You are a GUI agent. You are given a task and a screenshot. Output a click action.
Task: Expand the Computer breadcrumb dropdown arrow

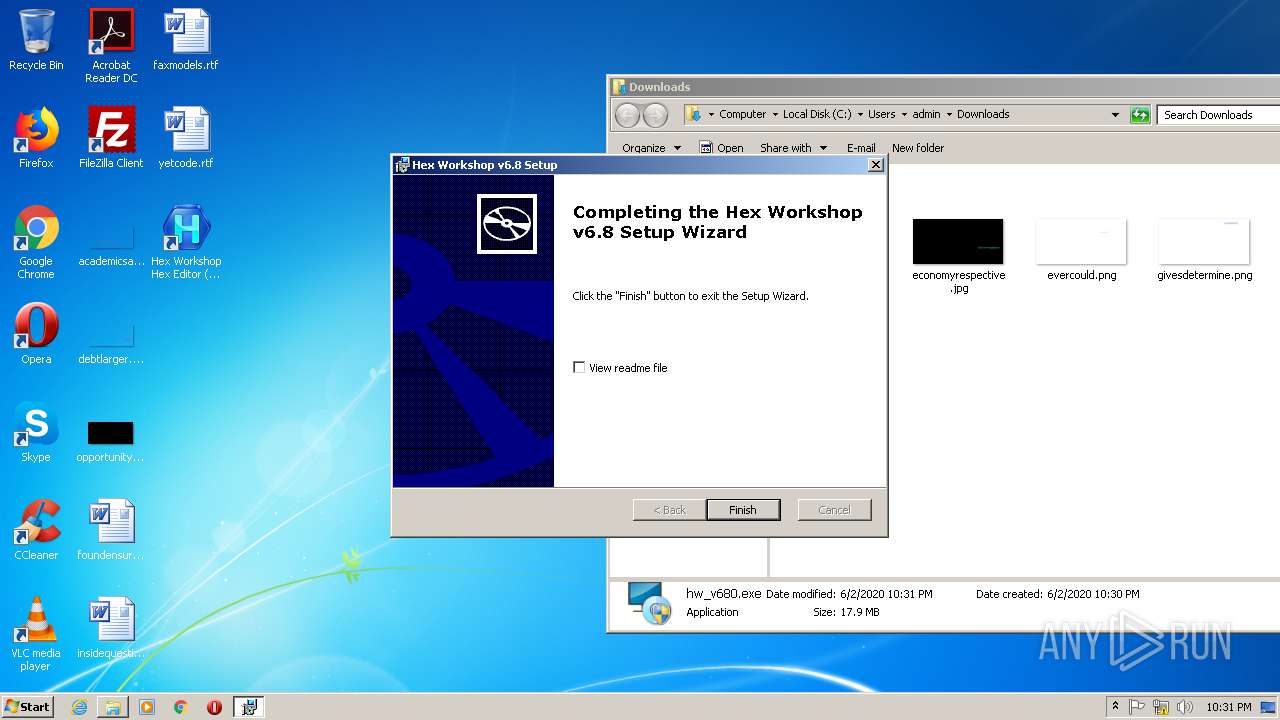(x=773, y=115)
